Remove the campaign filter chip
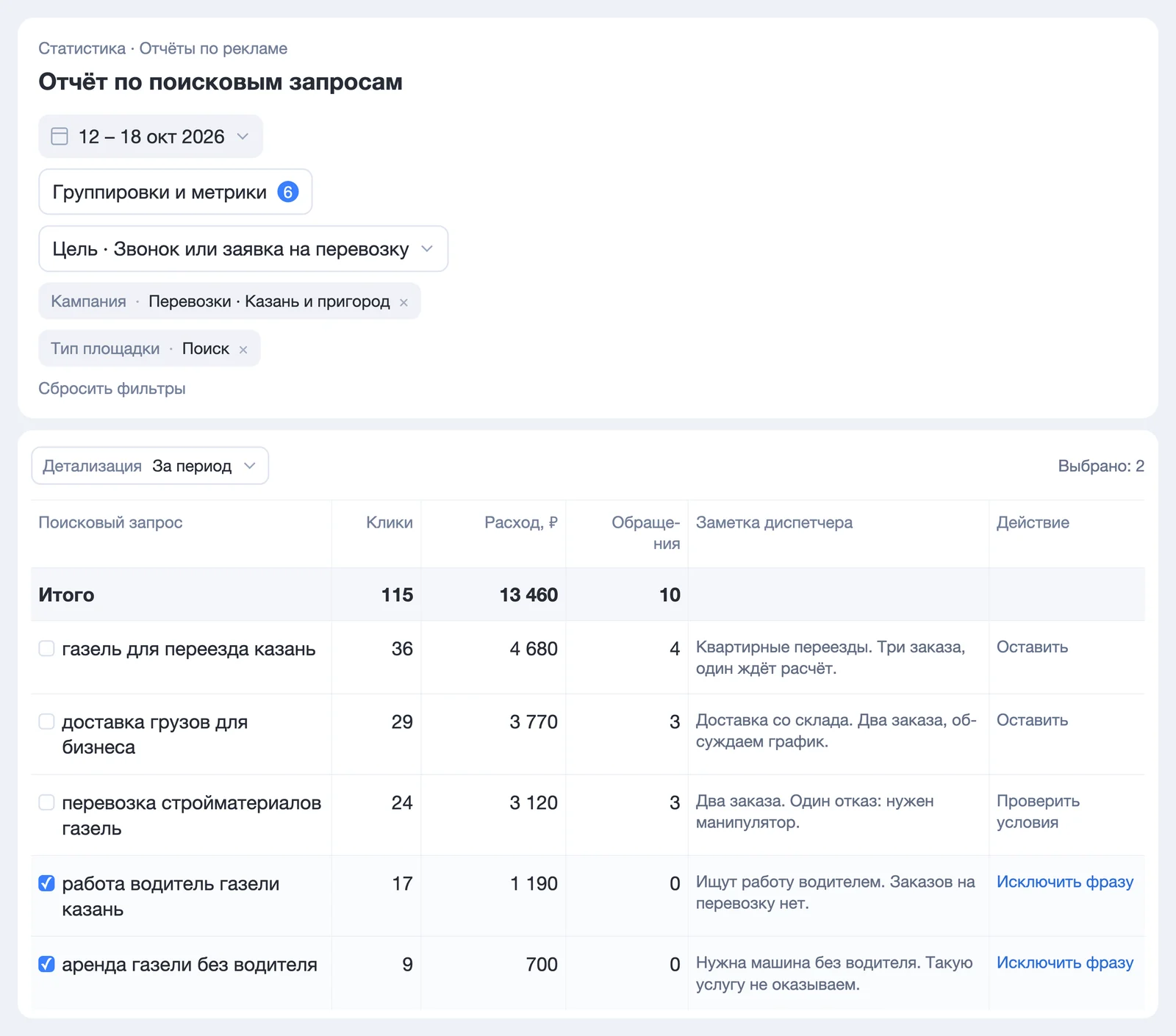Image resolution: width=1176 pixels, height=1036 pixels. click(404, 302)
